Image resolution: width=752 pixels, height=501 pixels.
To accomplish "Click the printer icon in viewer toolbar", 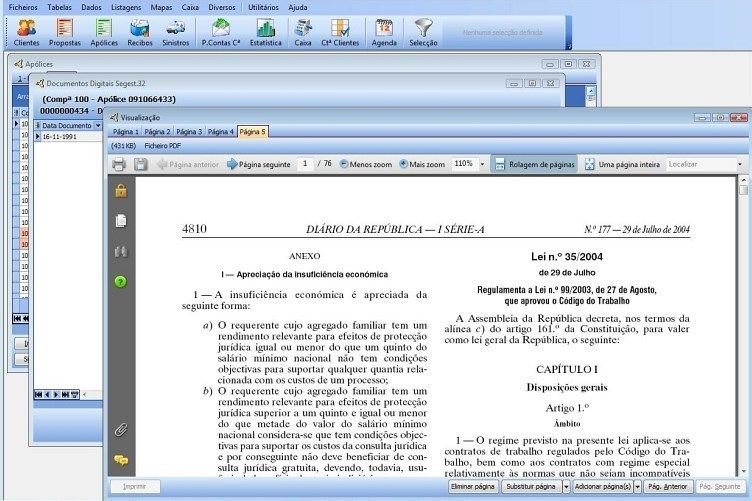I will pos(119,164).
